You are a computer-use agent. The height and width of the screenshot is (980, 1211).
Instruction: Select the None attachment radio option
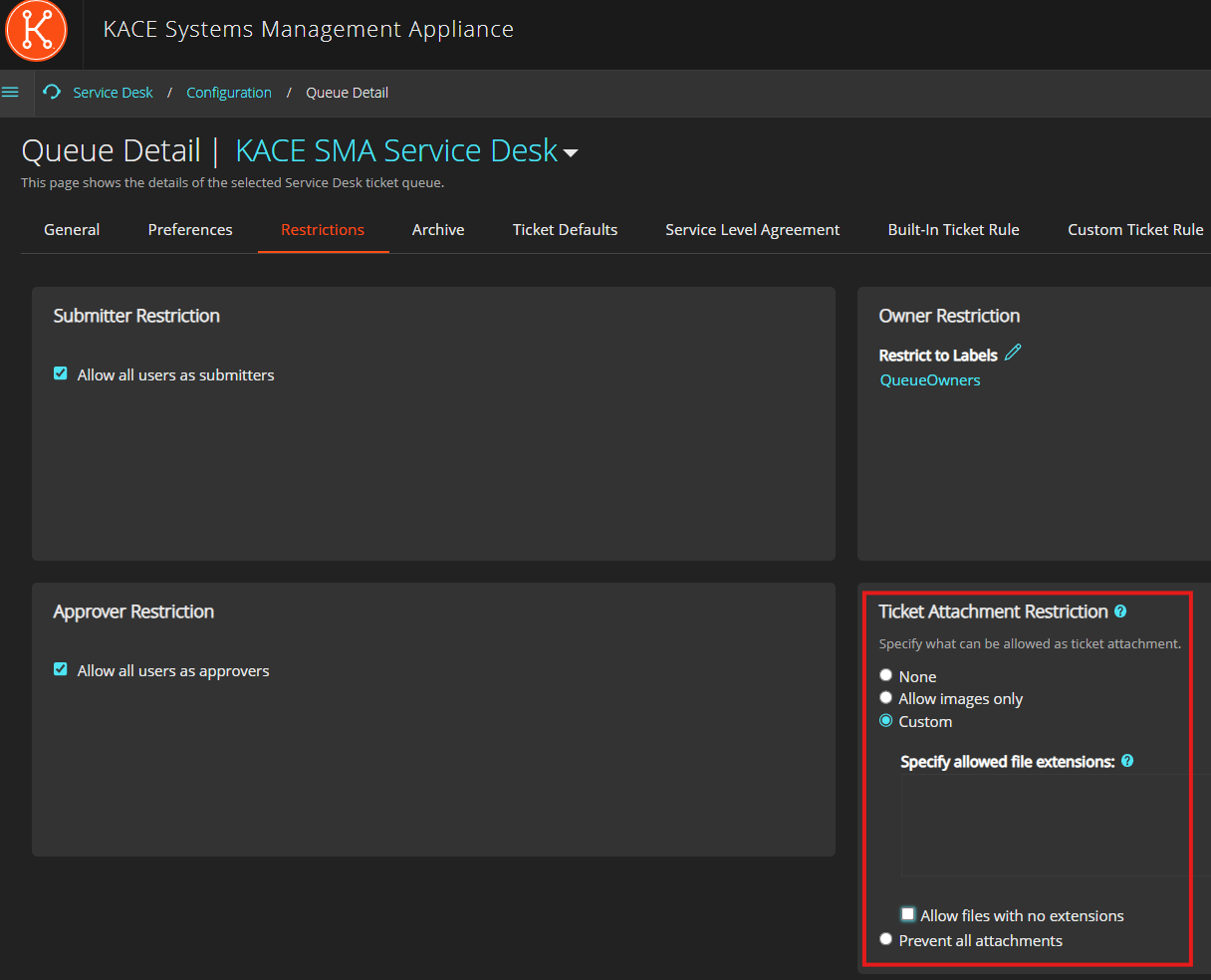[x=885, y=675]
